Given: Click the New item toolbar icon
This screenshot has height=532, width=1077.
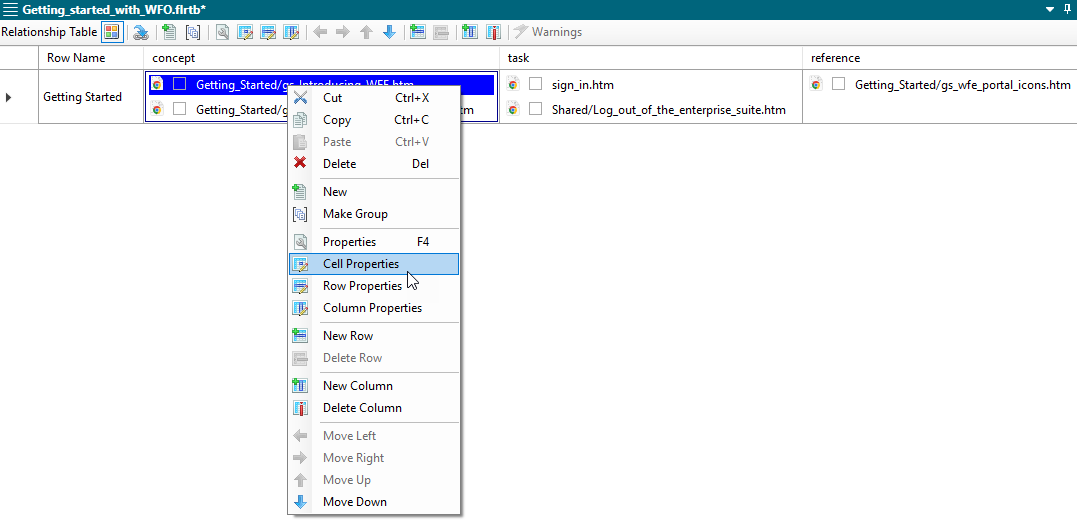Looking at the screenshot, I should coord(169,32).
